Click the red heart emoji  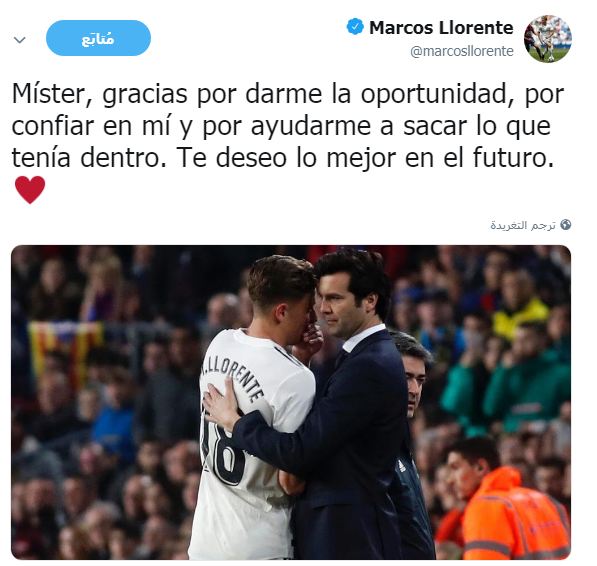pos(30,190)
